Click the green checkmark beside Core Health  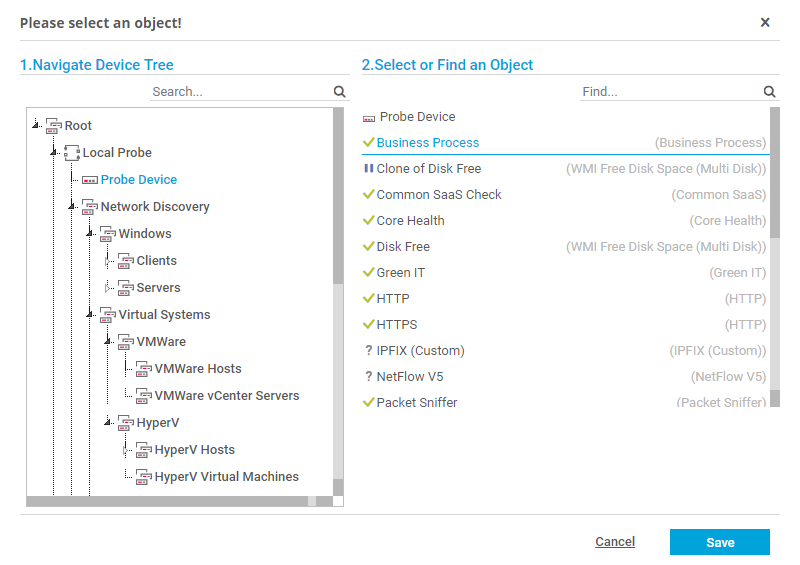click(368, 221)
